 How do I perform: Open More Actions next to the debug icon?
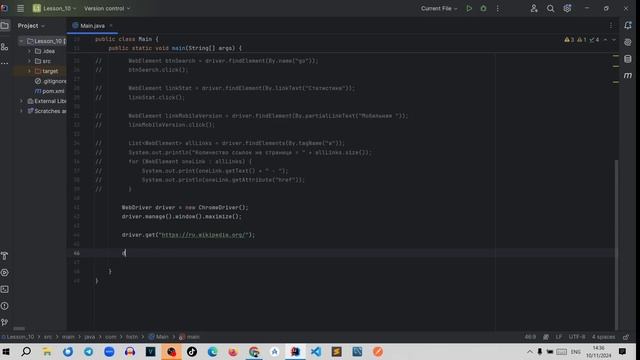pos(498,8)
